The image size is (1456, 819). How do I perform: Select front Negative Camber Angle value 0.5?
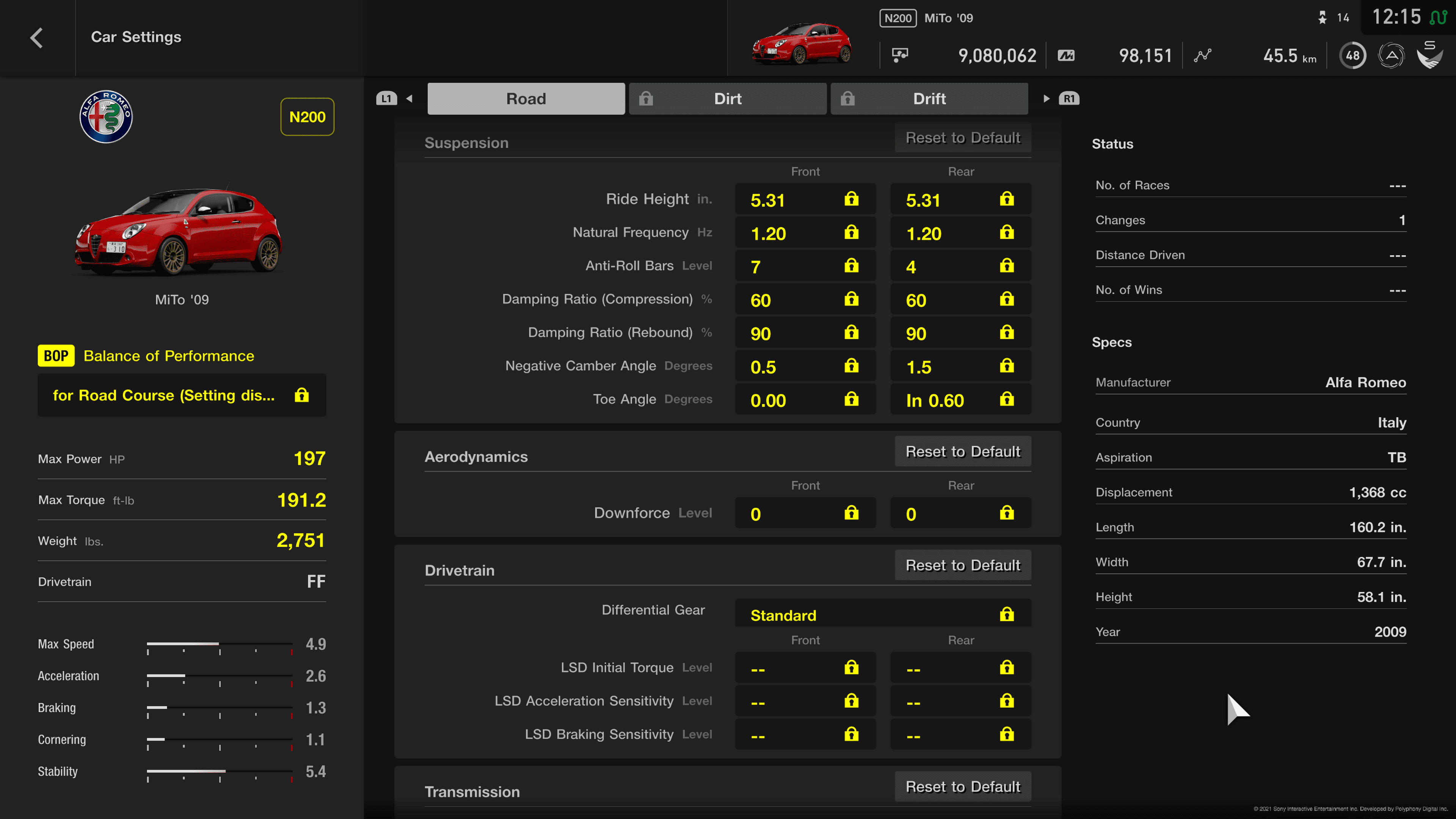coord(805,366)
